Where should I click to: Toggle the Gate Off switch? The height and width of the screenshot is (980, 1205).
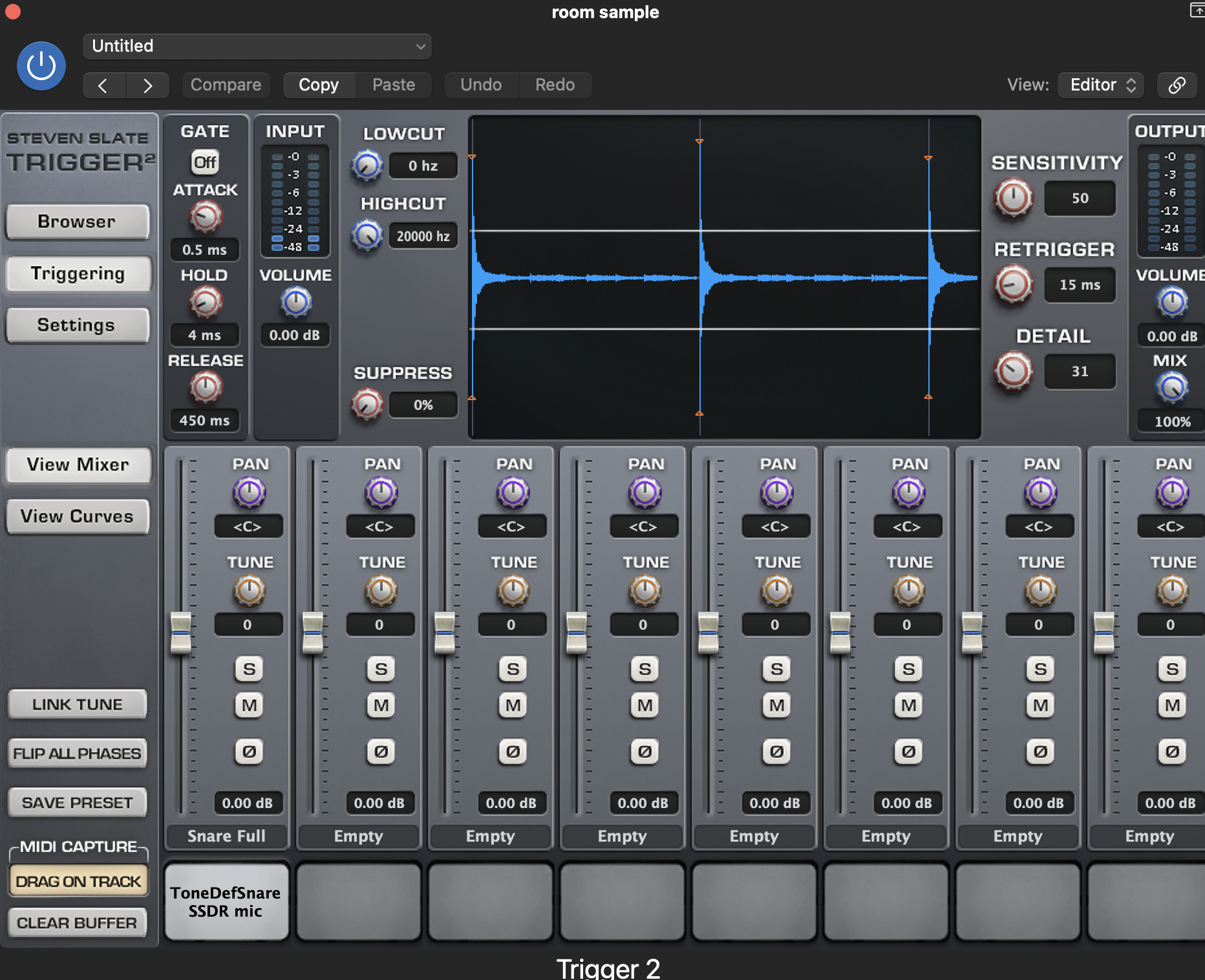(205, 162)
